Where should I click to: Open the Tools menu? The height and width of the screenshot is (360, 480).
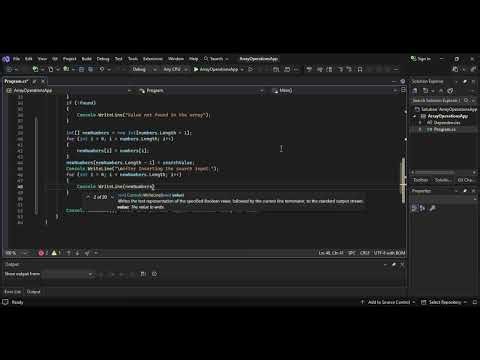(133, 59)
